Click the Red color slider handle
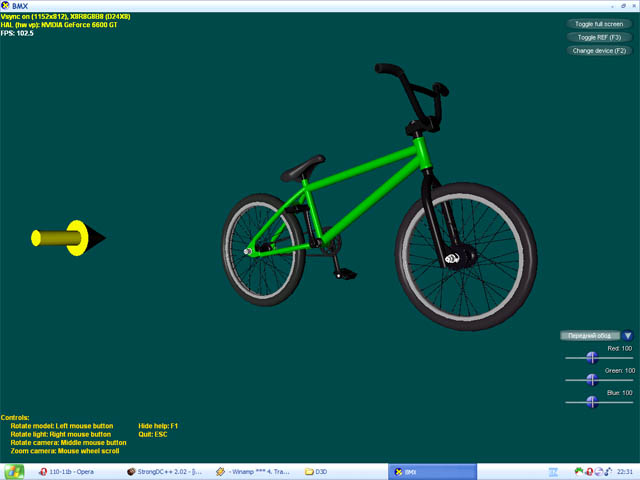The height and width of the screenshot is (480, 640). coord(591,357)
